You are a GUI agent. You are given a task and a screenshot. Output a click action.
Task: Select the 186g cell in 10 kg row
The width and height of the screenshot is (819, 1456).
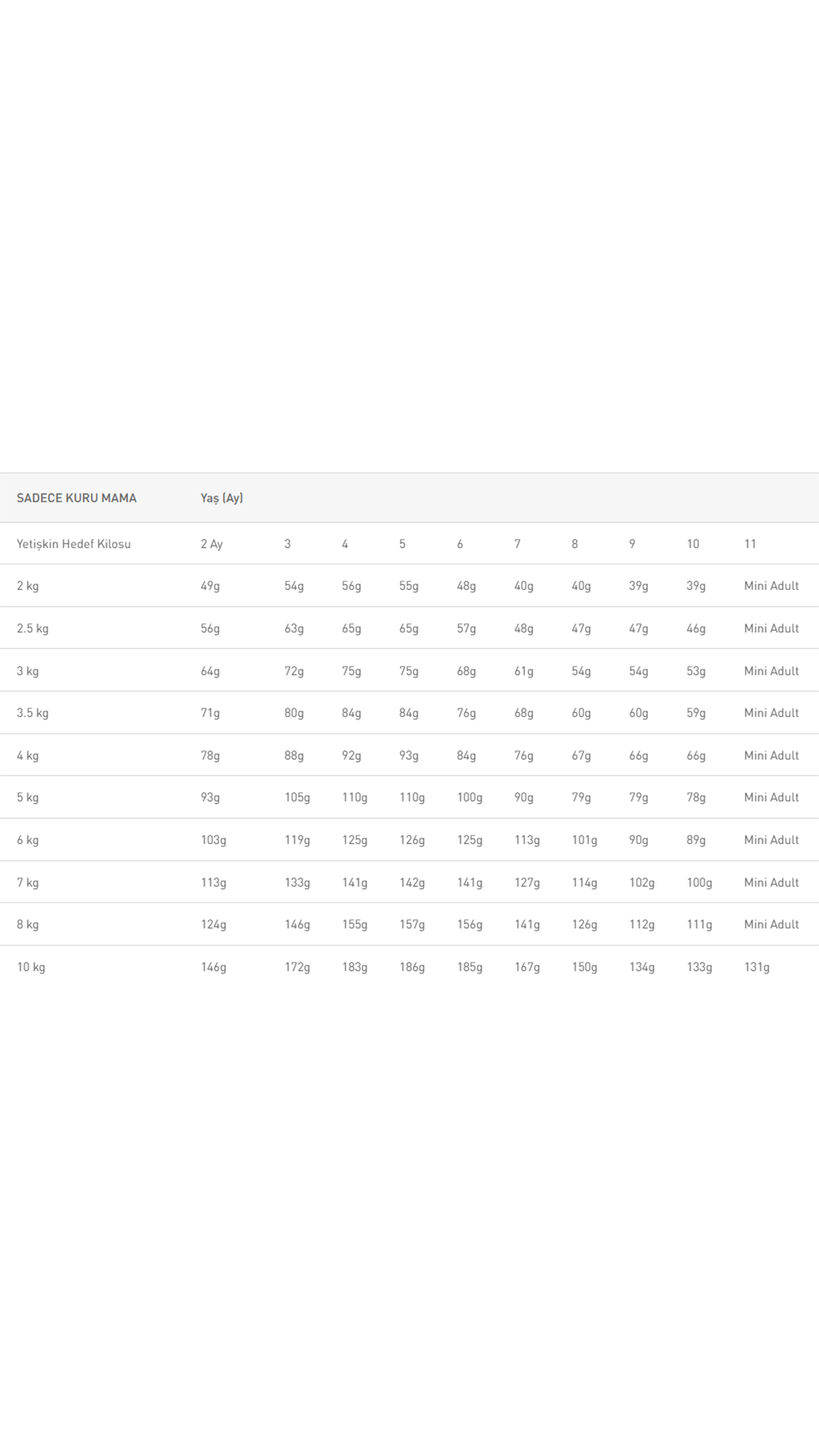(x=412, y=967)
